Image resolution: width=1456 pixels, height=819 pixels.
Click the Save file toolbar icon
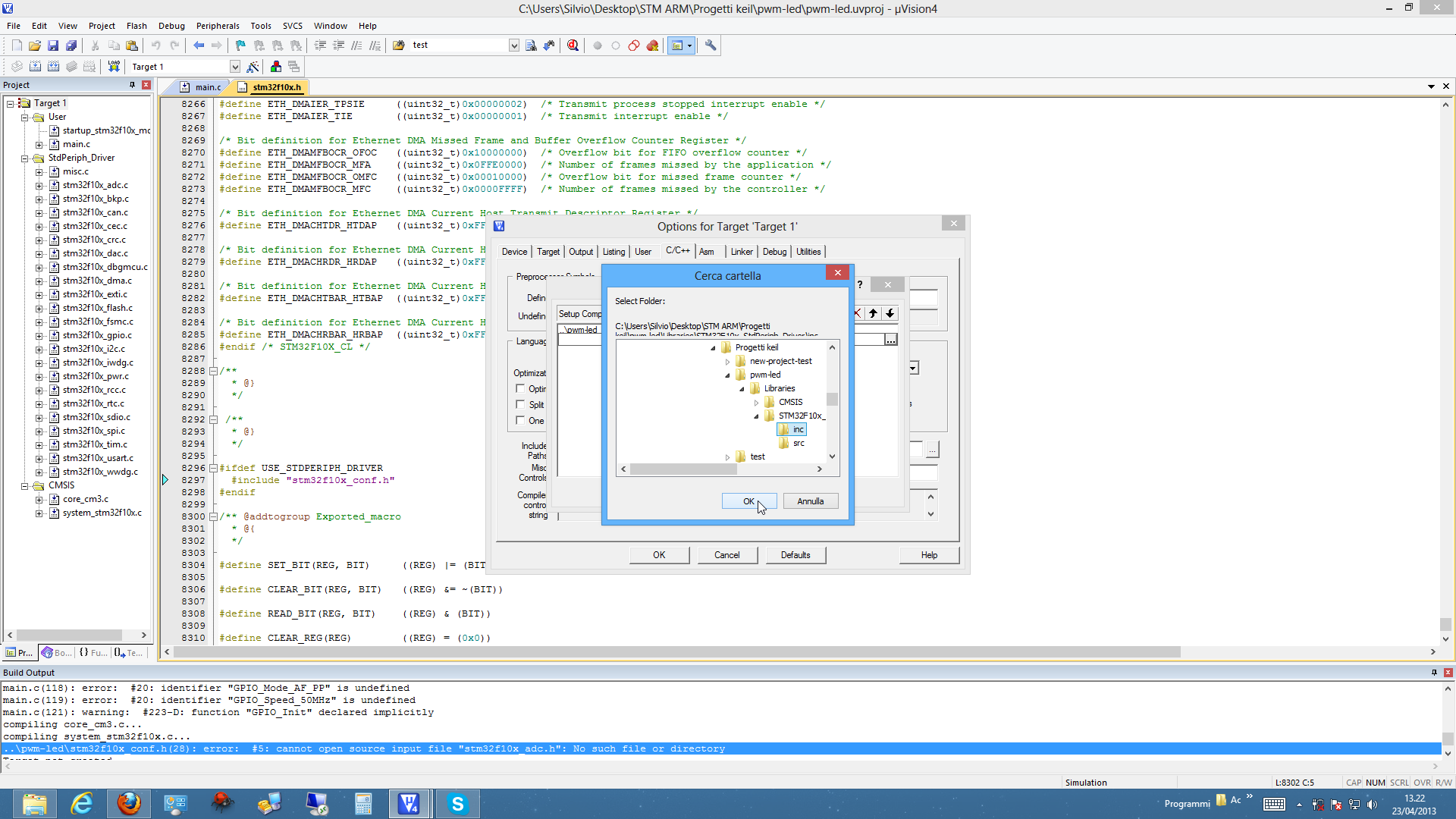coord(53,45)
